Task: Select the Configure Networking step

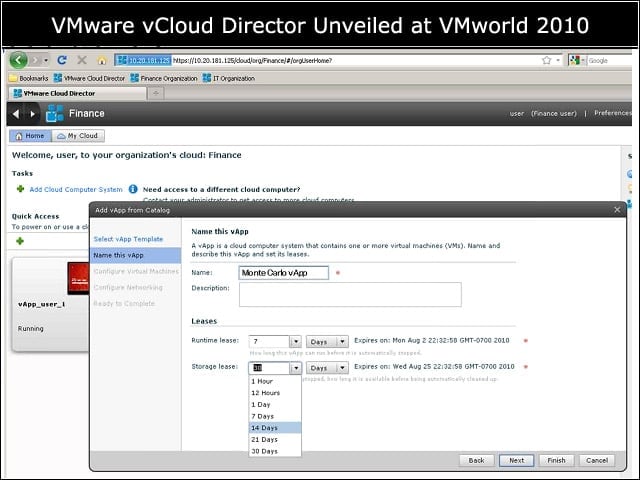Action: pyautogui.click(x=128, y=287)
